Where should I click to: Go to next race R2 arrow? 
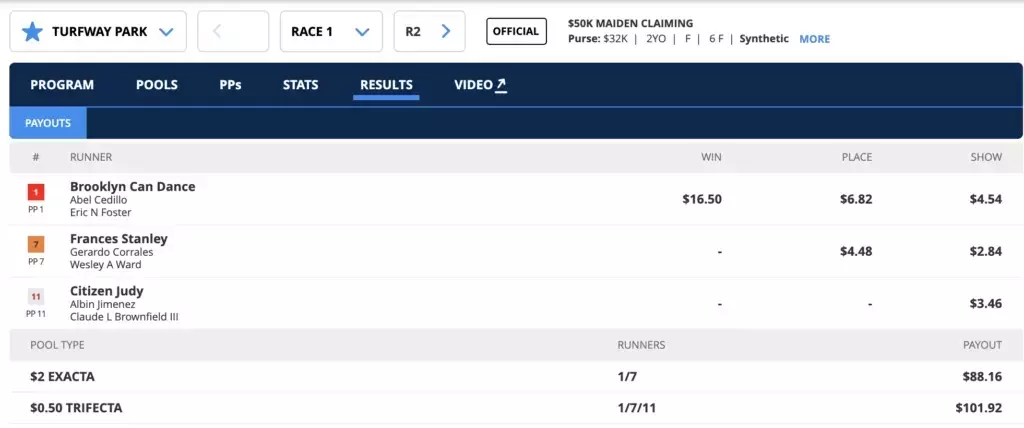point(446,32)
